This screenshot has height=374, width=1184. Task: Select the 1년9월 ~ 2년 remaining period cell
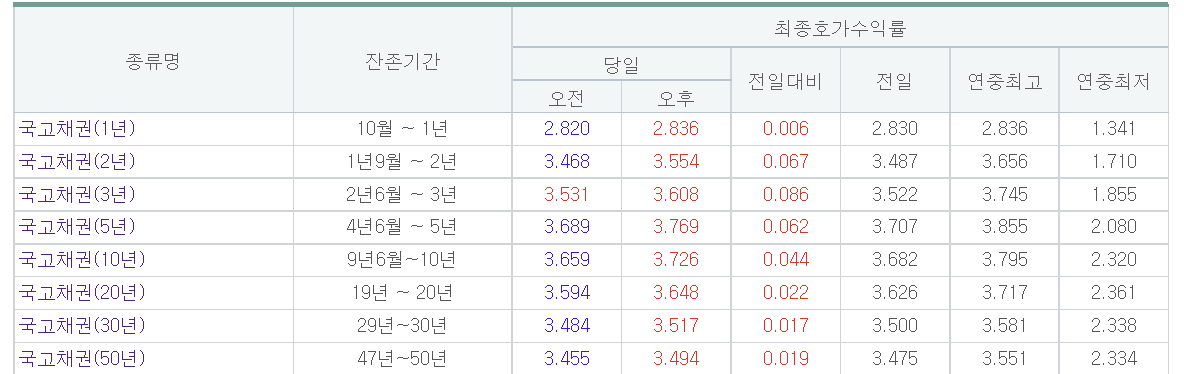(x=402, y=161)
